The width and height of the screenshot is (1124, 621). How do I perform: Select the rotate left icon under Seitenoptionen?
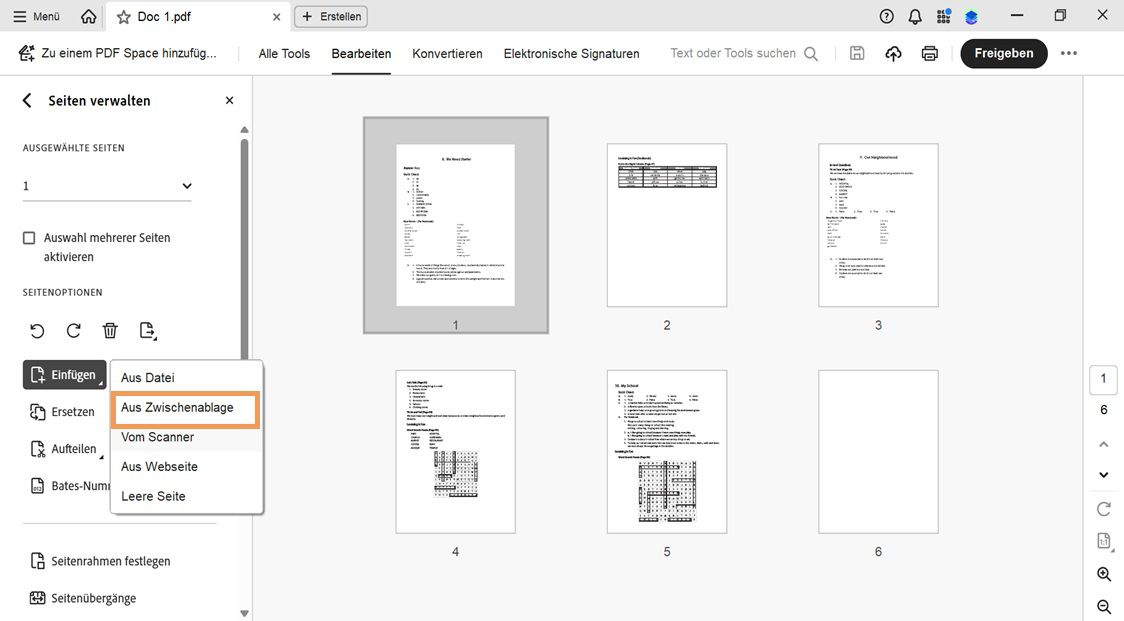point(37,330)
